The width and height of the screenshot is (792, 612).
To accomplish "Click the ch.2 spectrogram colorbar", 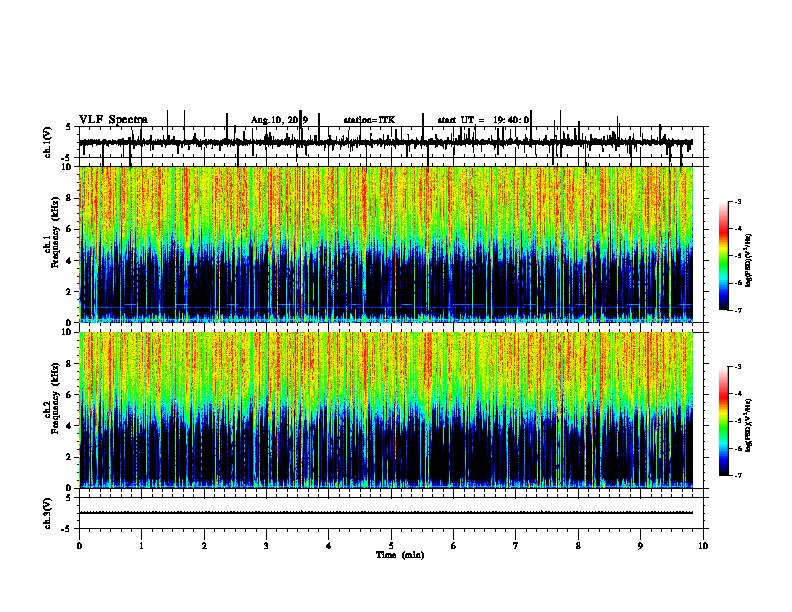I will [x=723, y=421].
